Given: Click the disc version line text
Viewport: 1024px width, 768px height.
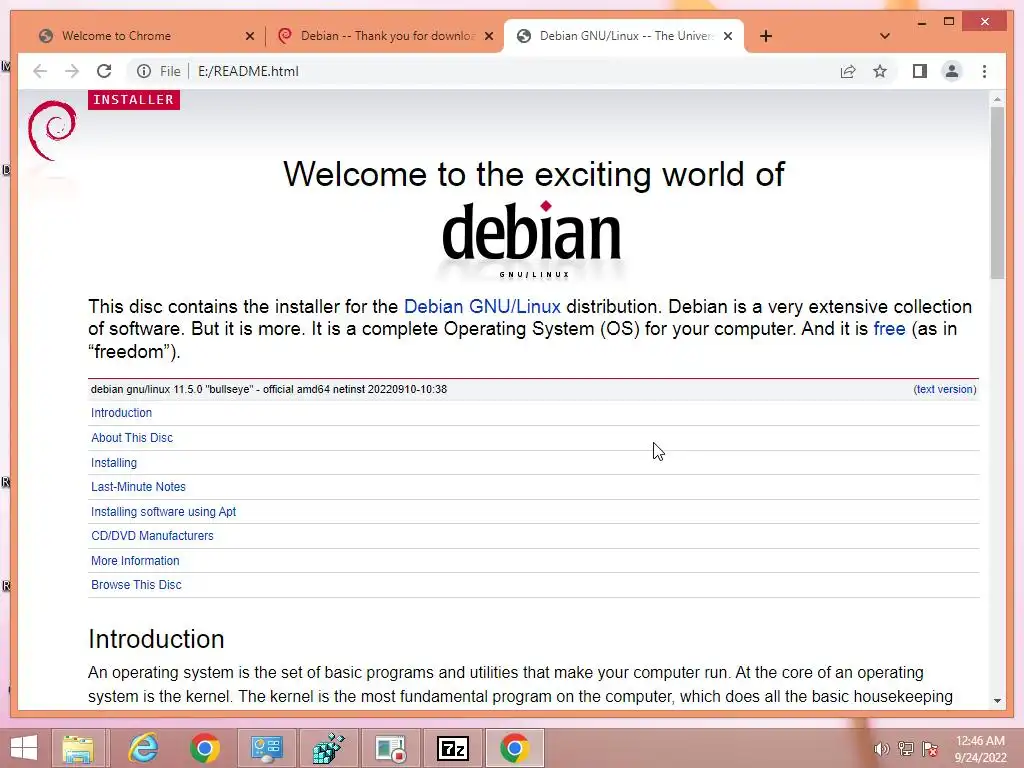Looking at the screenshot, I should pos(269,389).
